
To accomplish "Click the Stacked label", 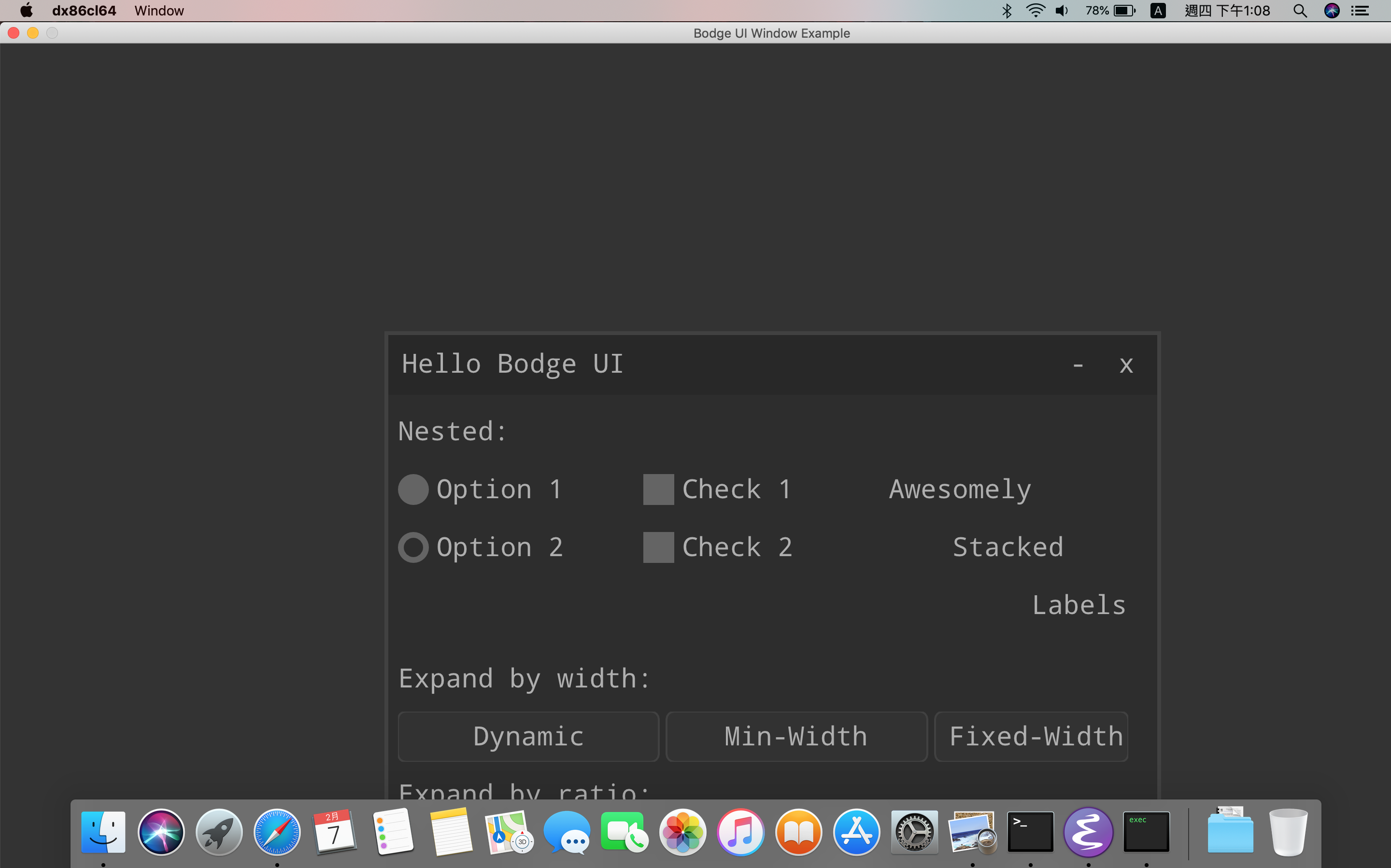I will [x=1008, y=546].
